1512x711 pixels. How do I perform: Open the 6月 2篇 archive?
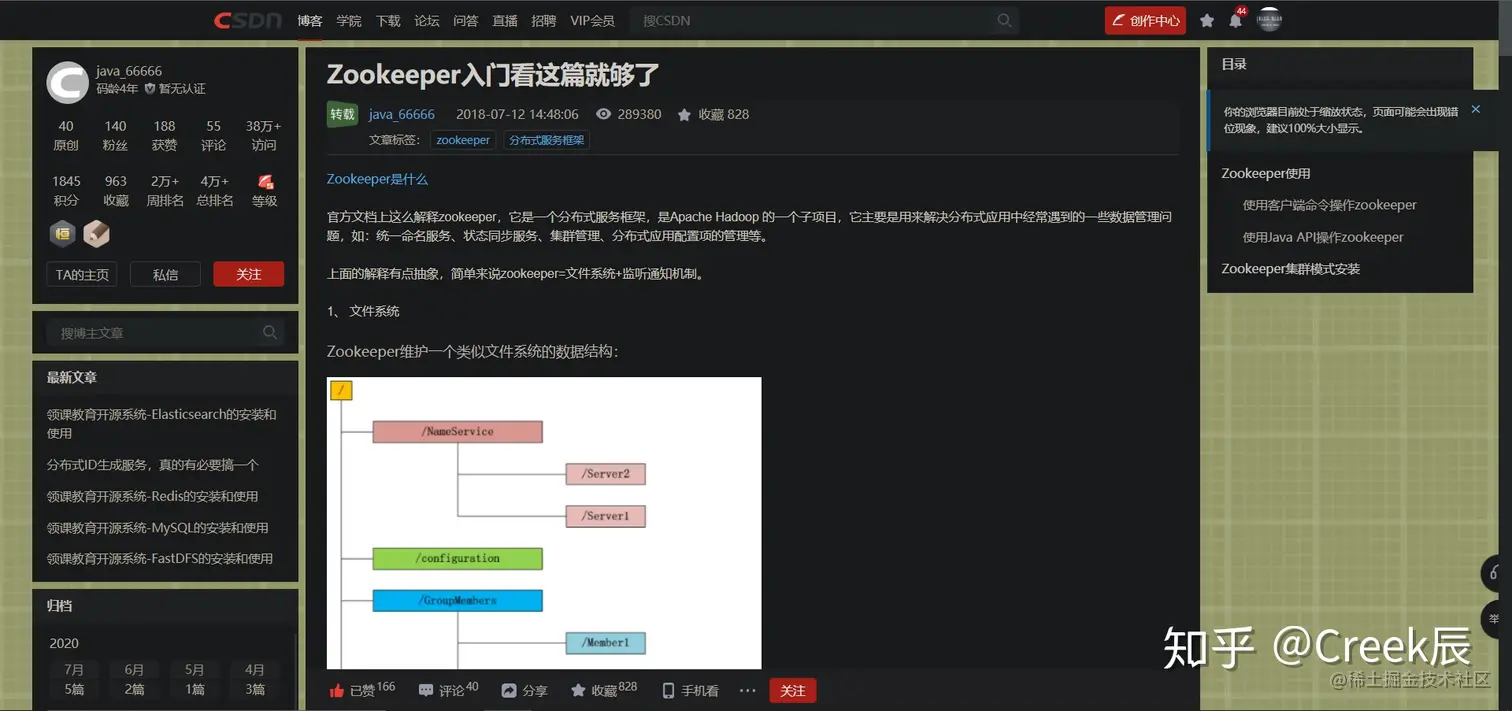tap(134, 679)
